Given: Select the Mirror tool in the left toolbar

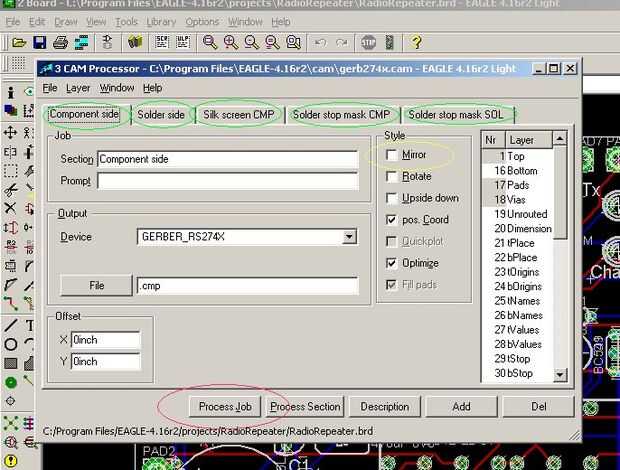Looking at the screenshot, I should [10, 152].
